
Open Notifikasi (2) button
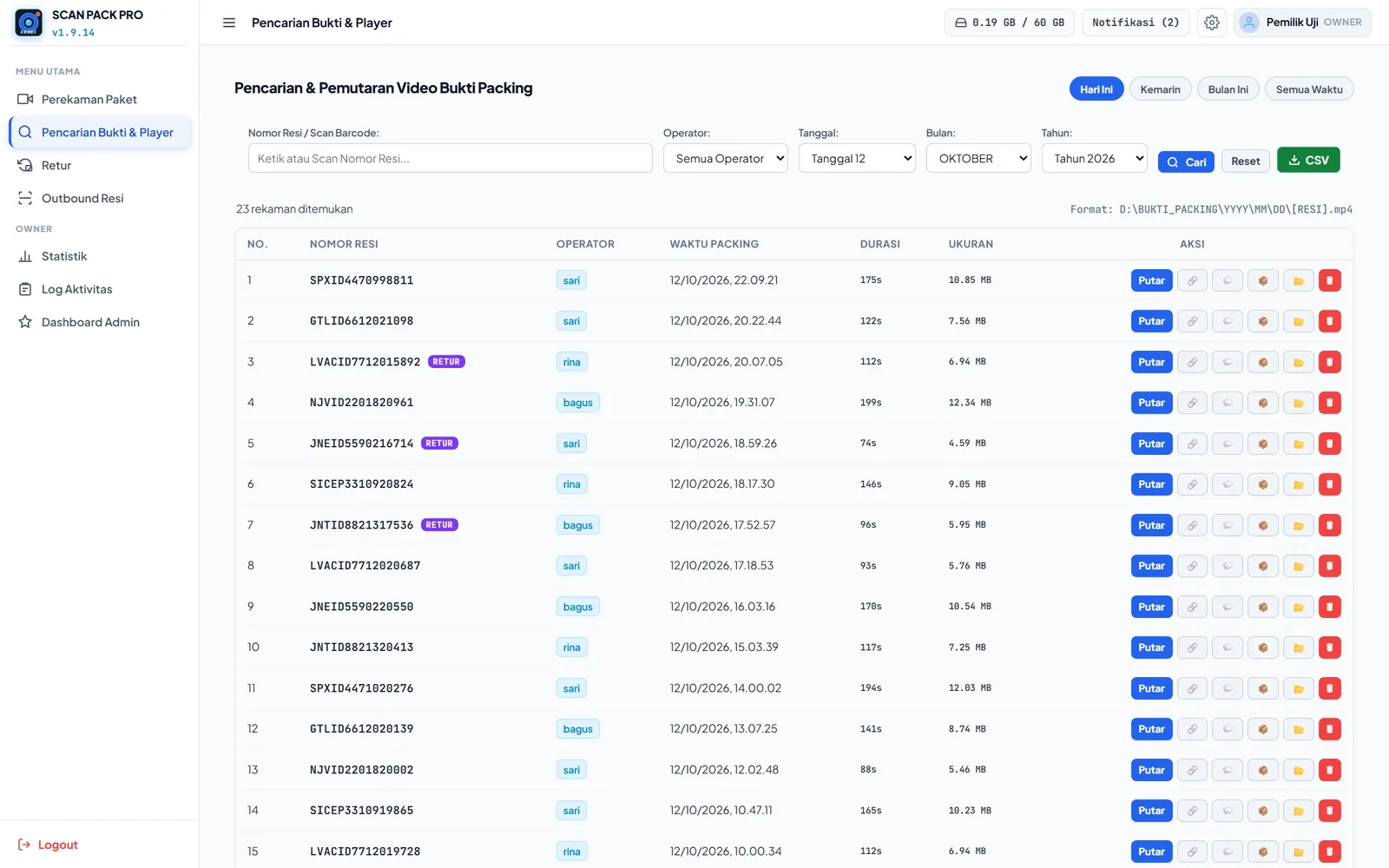1136,23
